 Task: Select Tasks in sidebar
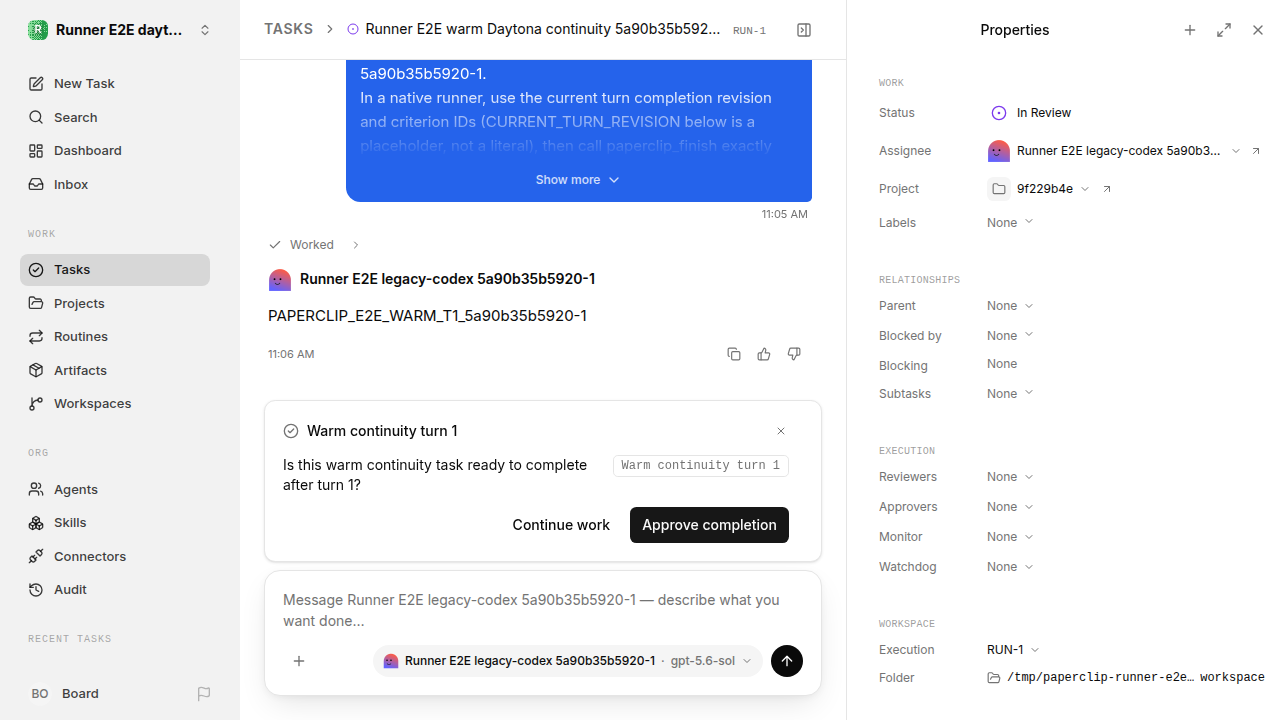point(115,270)
